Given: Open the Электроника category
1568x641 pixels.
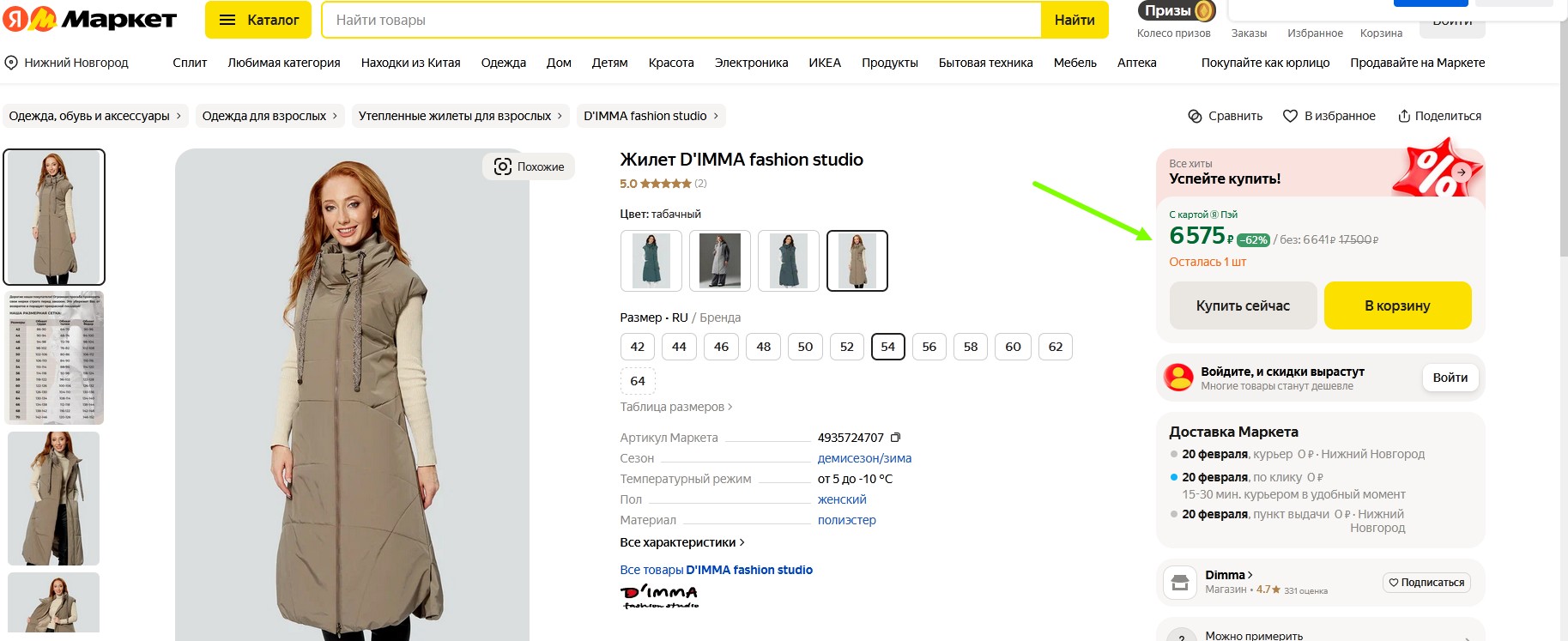Looking at the screenshot, I should coord(751,63).
